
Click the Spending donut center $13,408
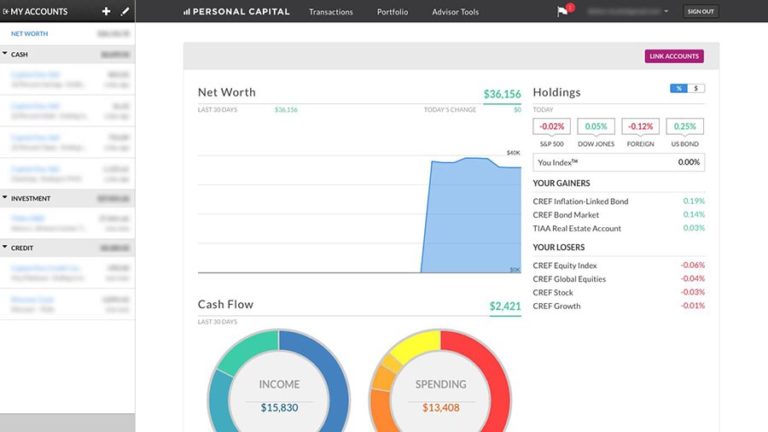tap(441, 407)
